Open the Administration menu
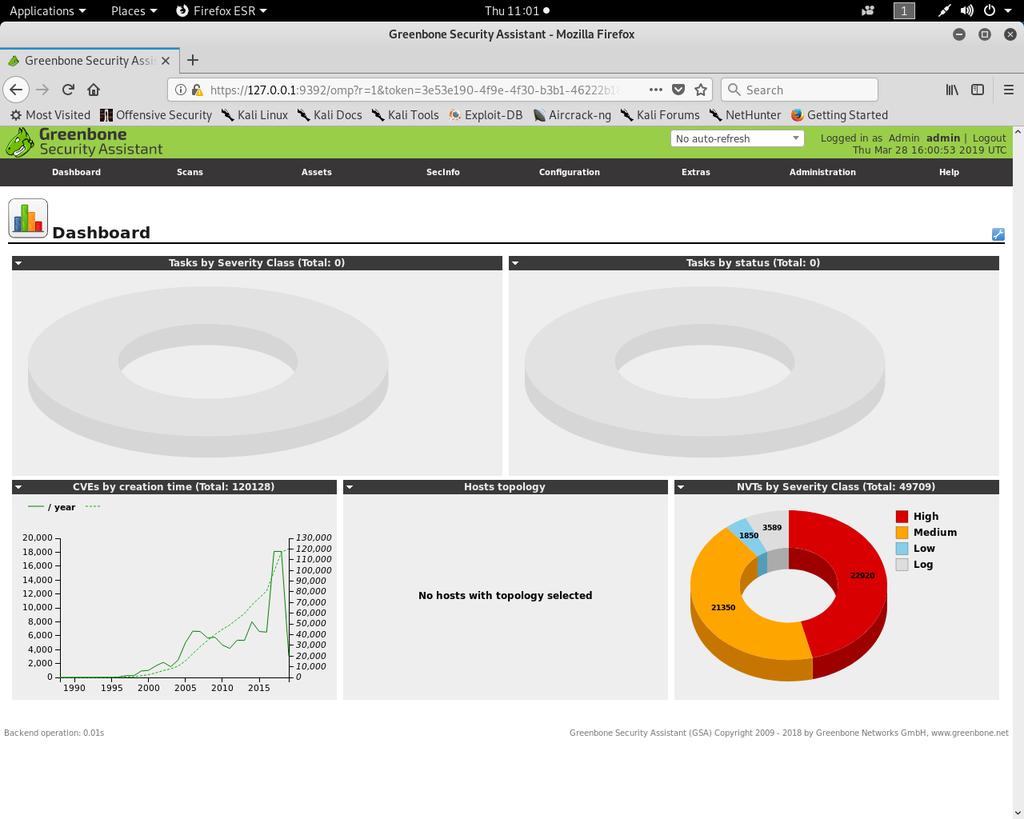The height and width of the screenshot is (819, 1024). point(822,172)
